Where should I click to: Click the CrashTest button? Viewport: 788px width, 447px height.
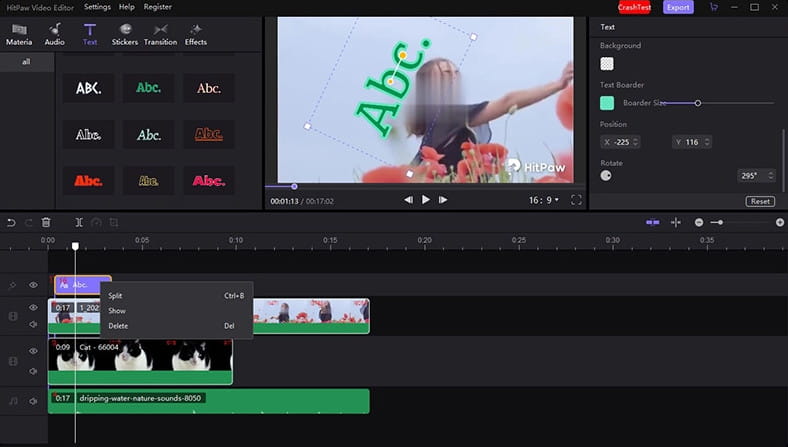[634, 7]
